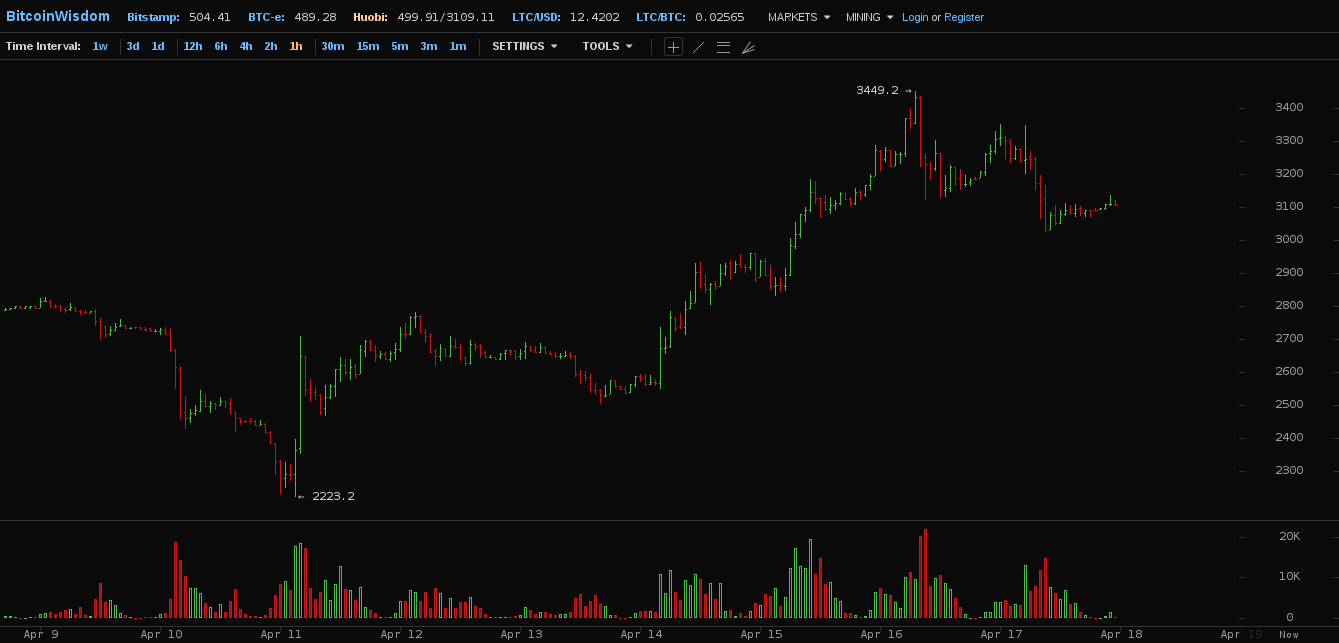Expand the MINING dropdown menu
Image resolution: width=1339 pixels, height=643 pixels.
coord(869,17)
